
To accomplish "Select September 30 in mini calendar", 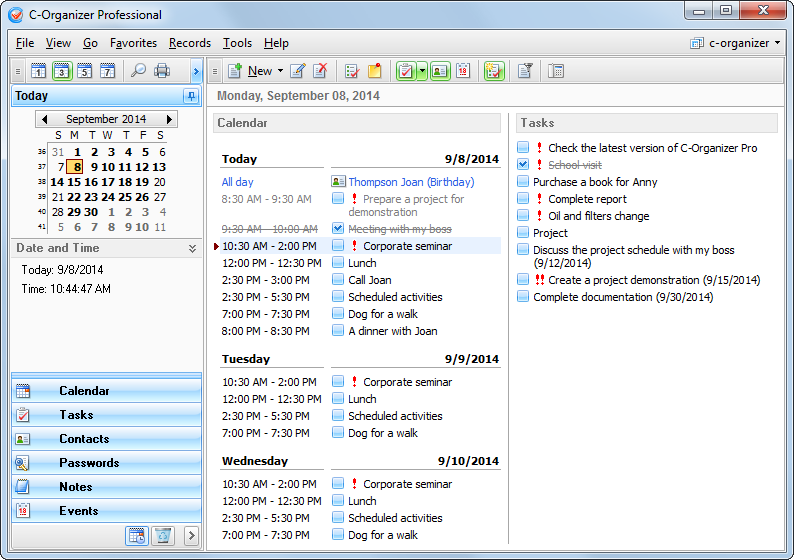I will [91, 212].
